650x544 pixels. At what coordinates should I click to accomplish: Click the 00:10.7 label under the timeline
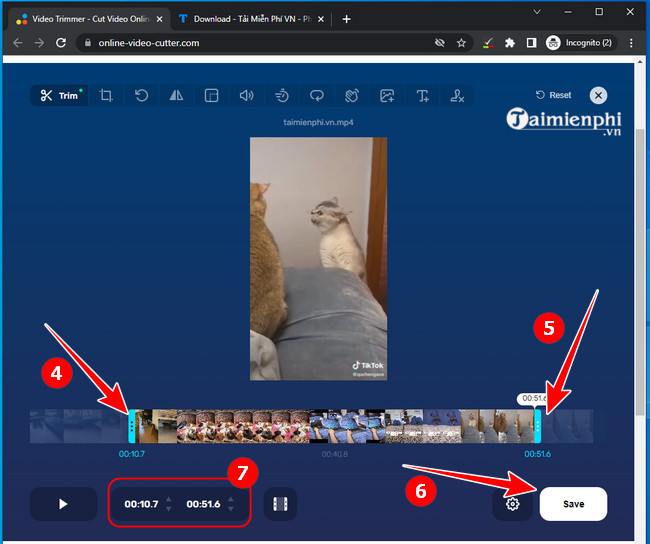[132, 454]
